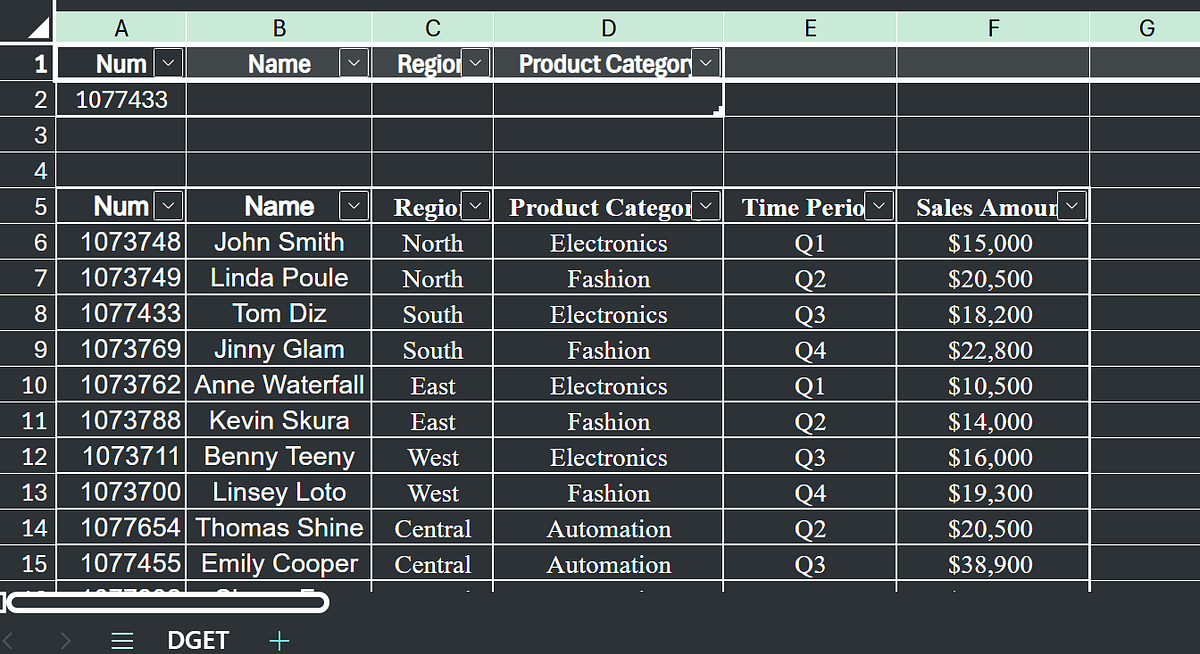Image resolution: width=1200 pixels, height=654 pixels.
Task: Open the Product Category filter in row 5
Action: tap(706, 206)
